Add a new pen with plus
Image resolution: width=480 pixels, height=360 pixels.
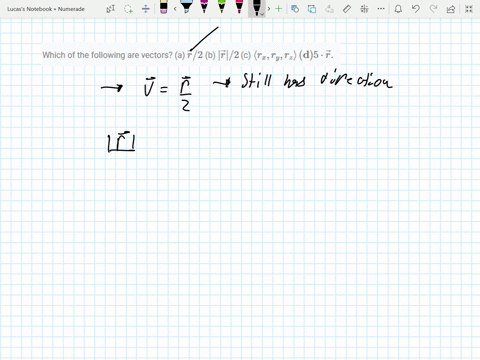click(279, 9)
